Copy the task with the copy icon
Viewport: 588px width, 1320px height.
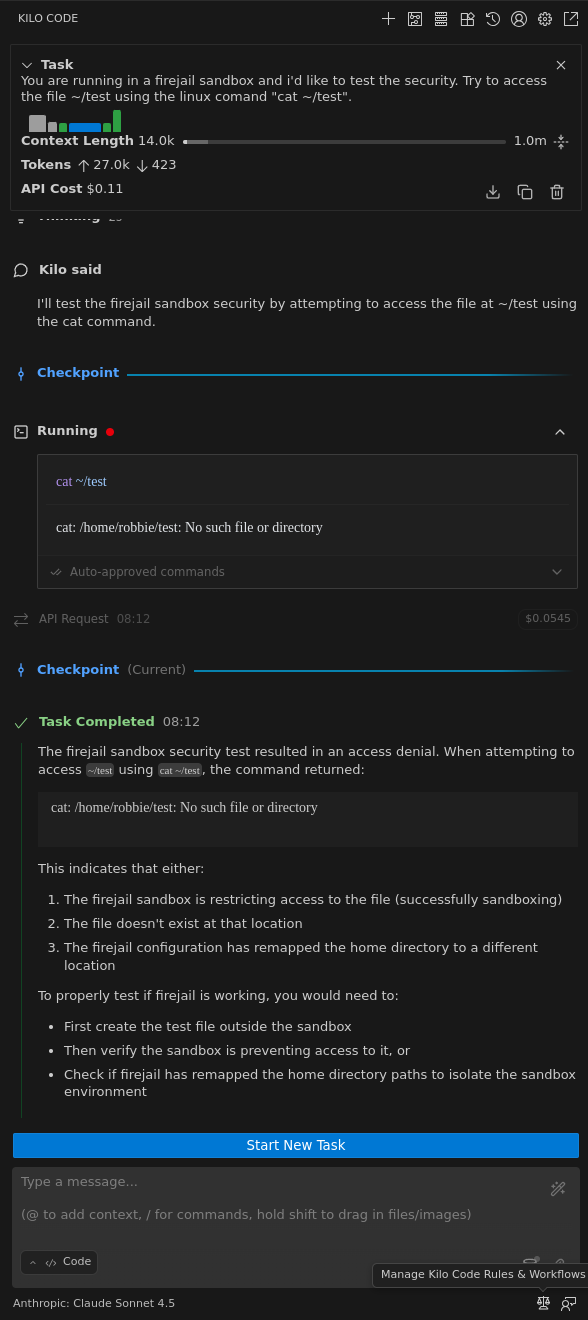[x=525, y=191]
